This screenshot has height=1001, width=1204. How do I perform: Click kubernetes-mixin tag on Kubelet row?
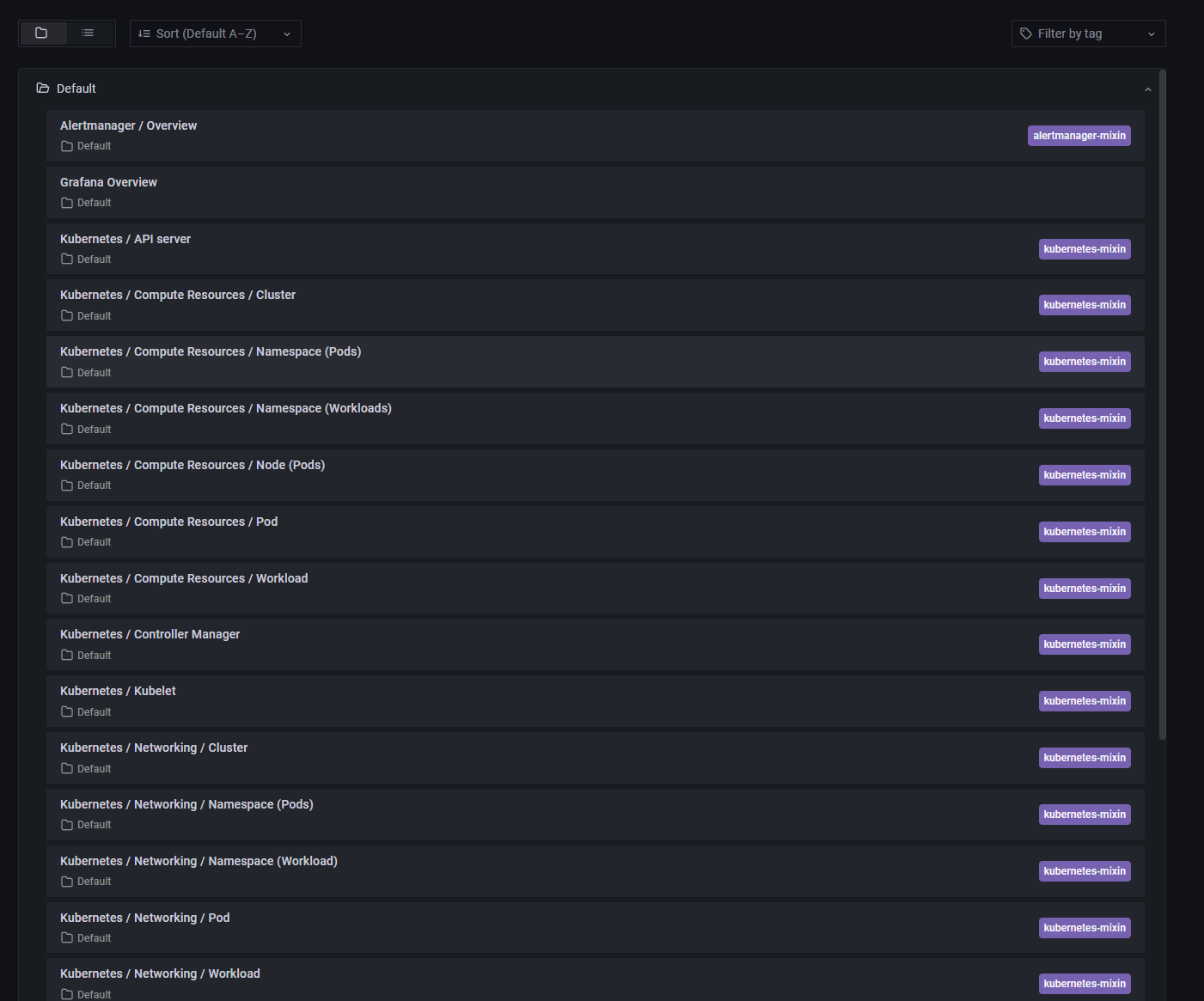coord(1085,701)
